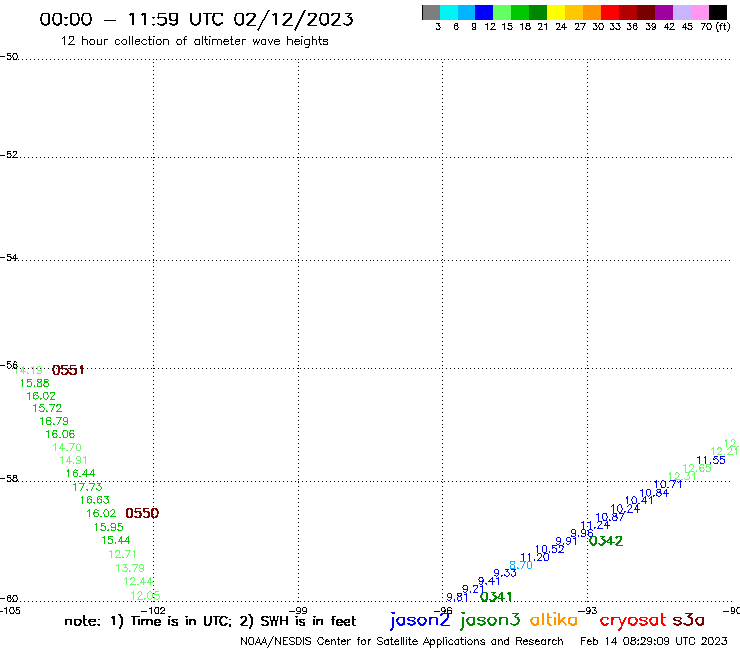
Task: Click the NOAA/NESDIS Center credit line
Action: pos(402,641)
